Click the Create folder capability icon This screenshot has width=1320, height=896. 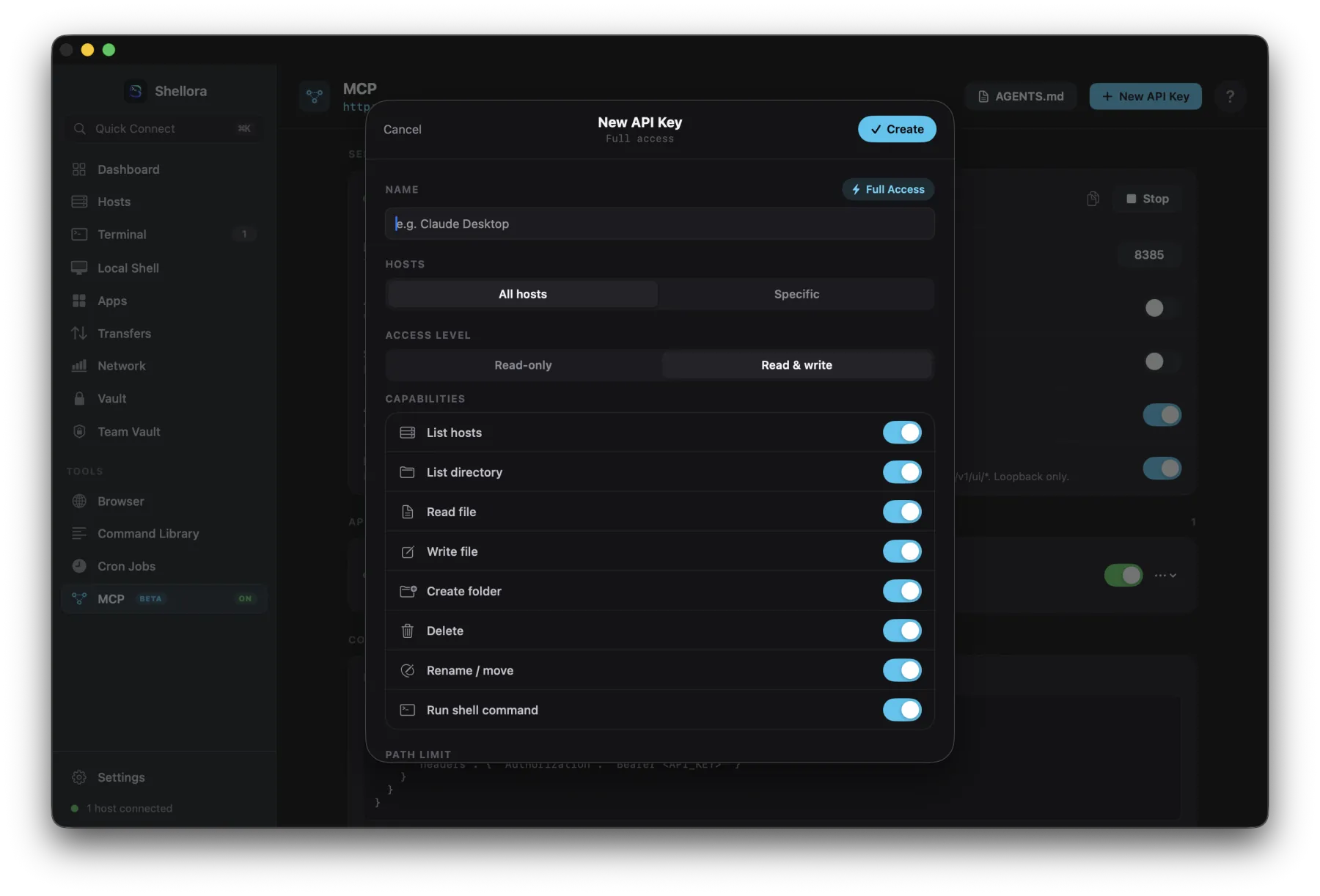tap(408, 591)
